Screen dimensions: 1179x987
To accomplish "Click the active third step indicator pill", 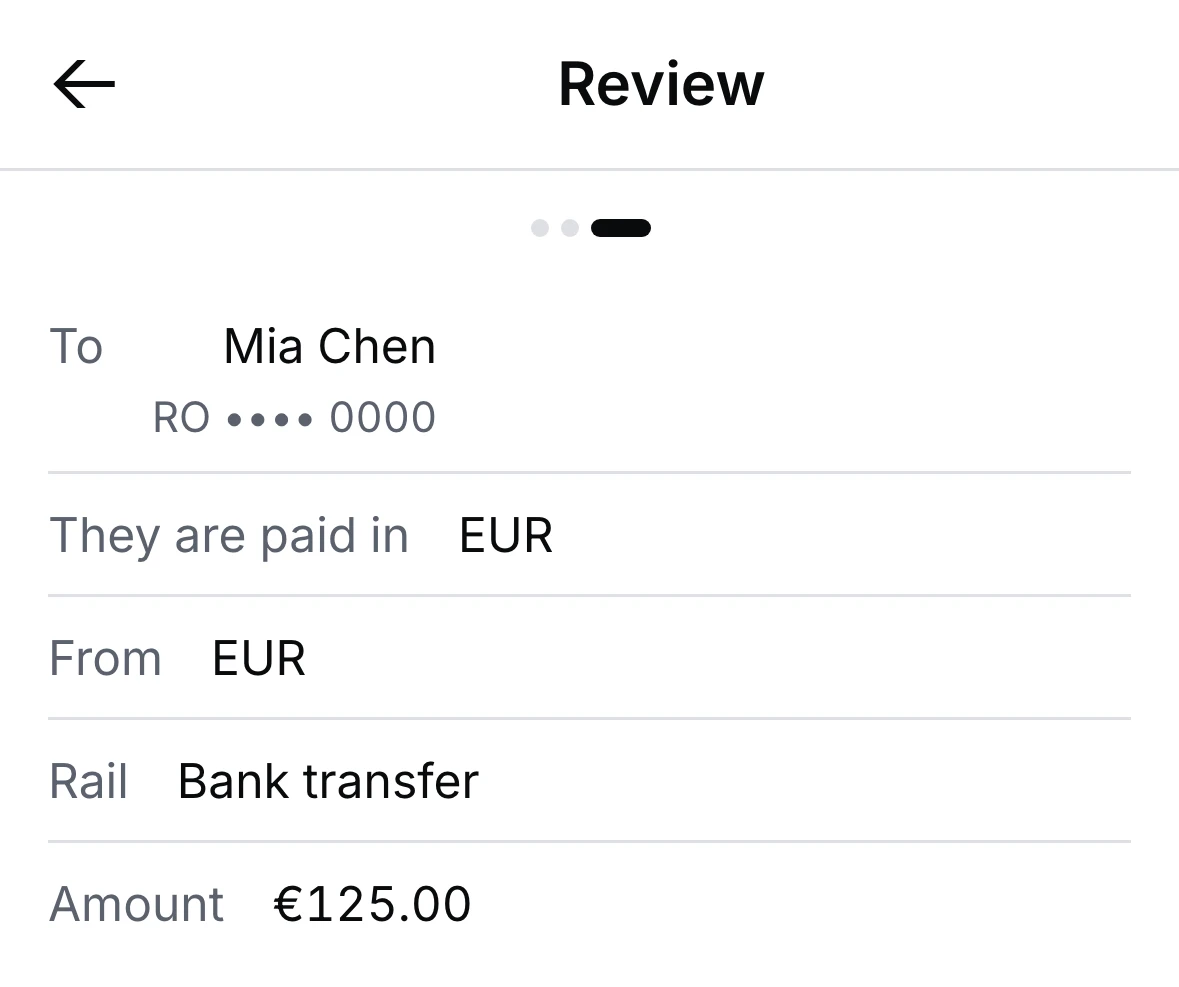I will (x=621, y=228).
